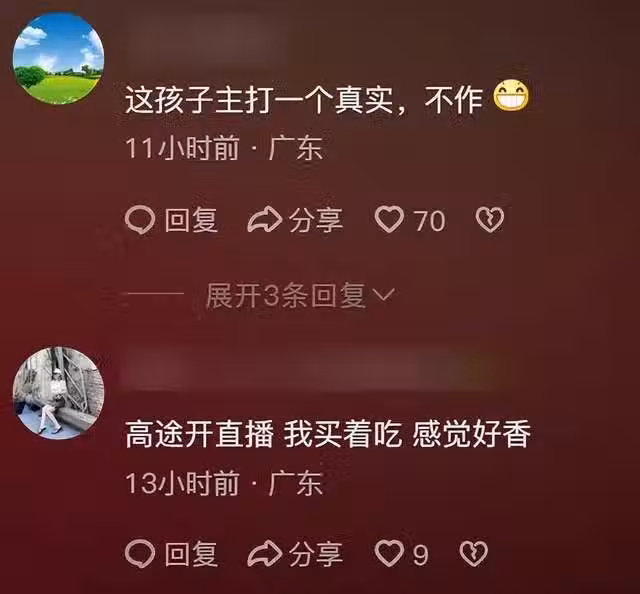
Task: Tap the 13小时前 · 广东 timestamp
Action: [x=224, y=483]
